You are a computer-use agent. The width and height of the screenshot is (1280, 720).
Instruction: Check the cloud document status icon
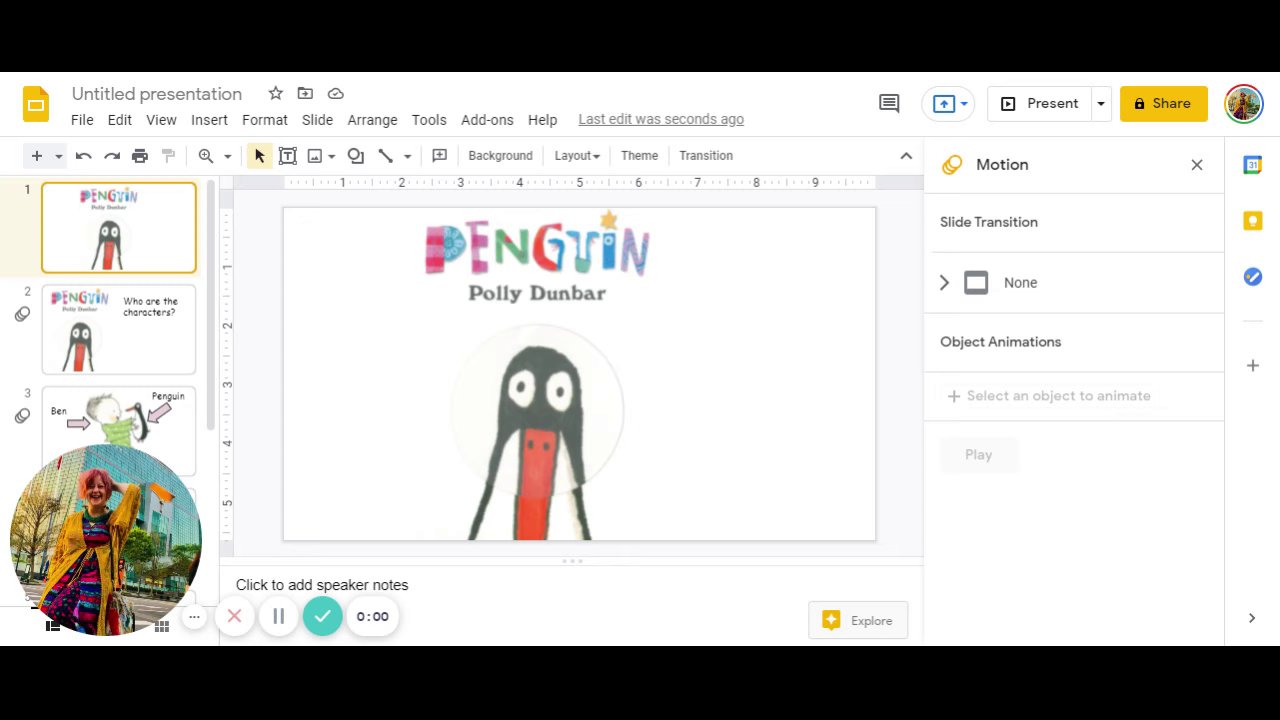[x=336, y=93]
